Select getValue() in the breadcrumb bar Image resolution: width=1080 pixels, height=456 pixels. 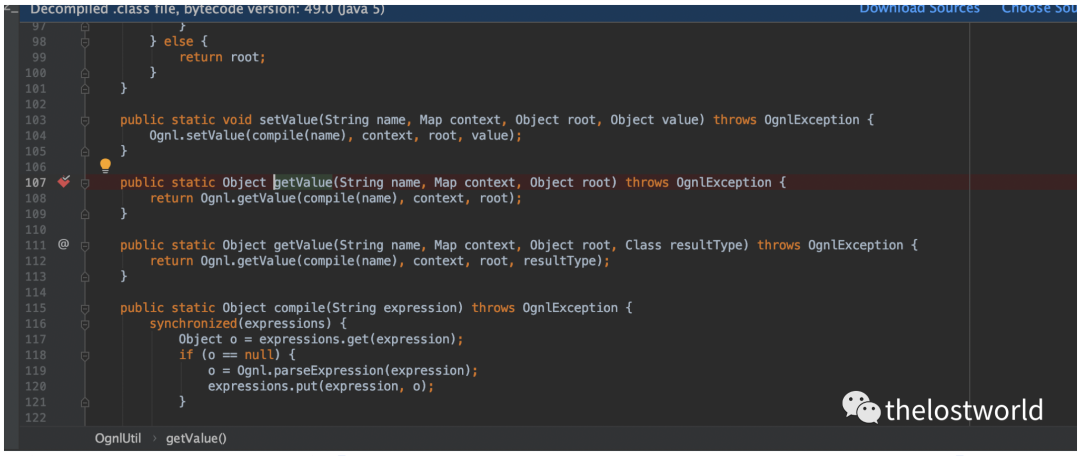[x=196, y=438]
